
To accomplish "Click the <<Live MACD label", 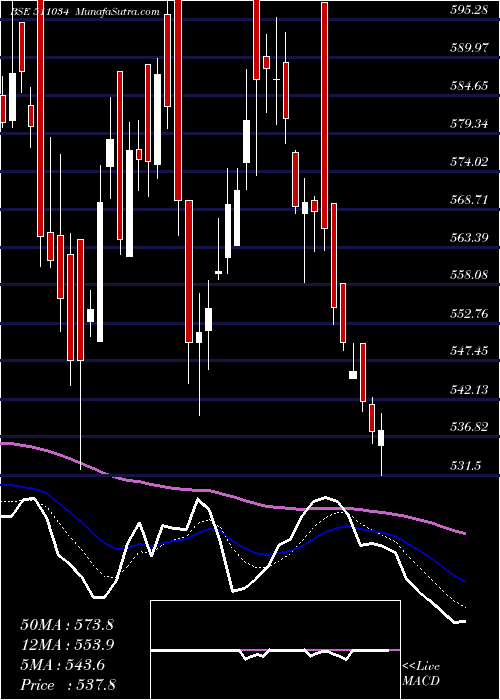I will coord(421,674).
